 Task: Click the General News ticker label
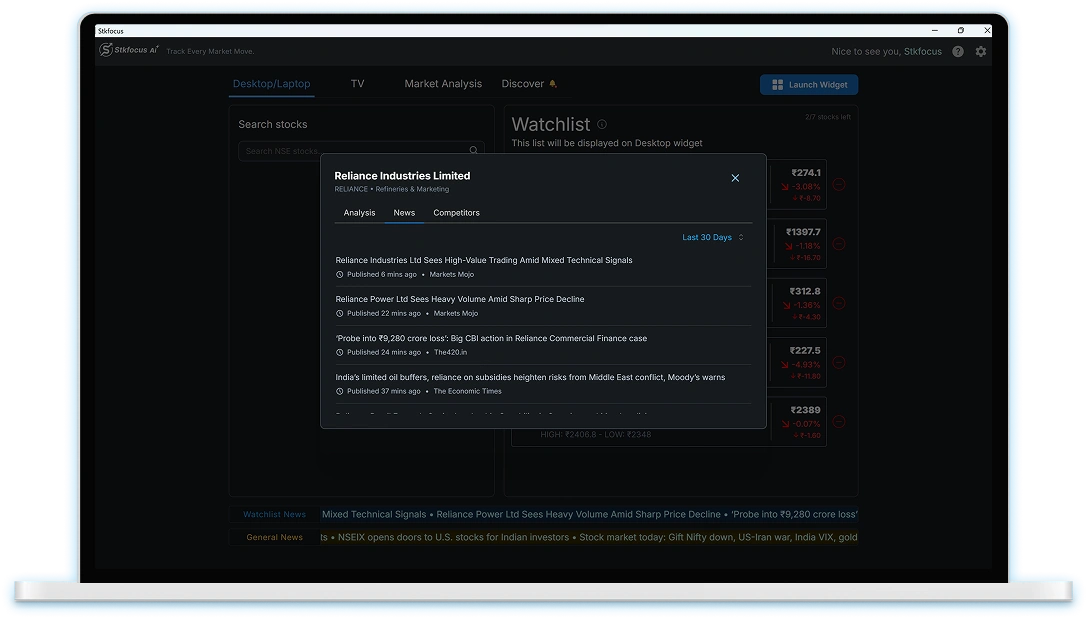274,537
